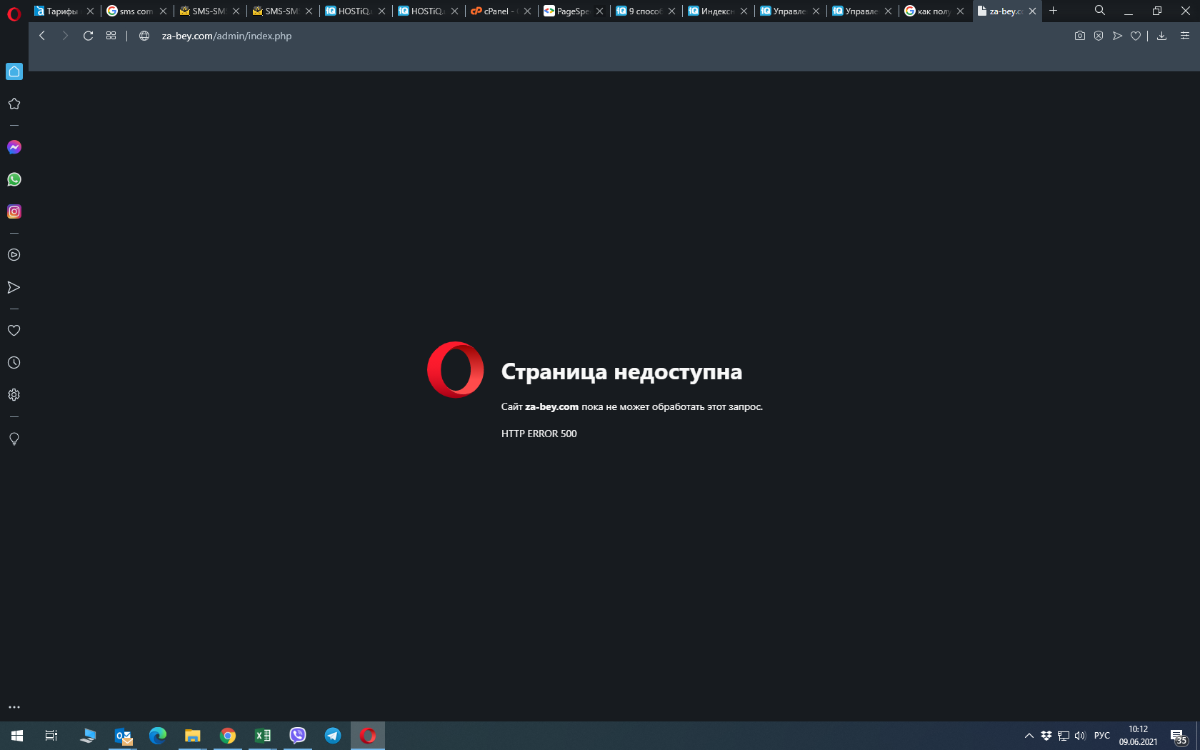Open History clock icon in sidebar
This screenshot has height=750, width=1200.
pos(14,362)
